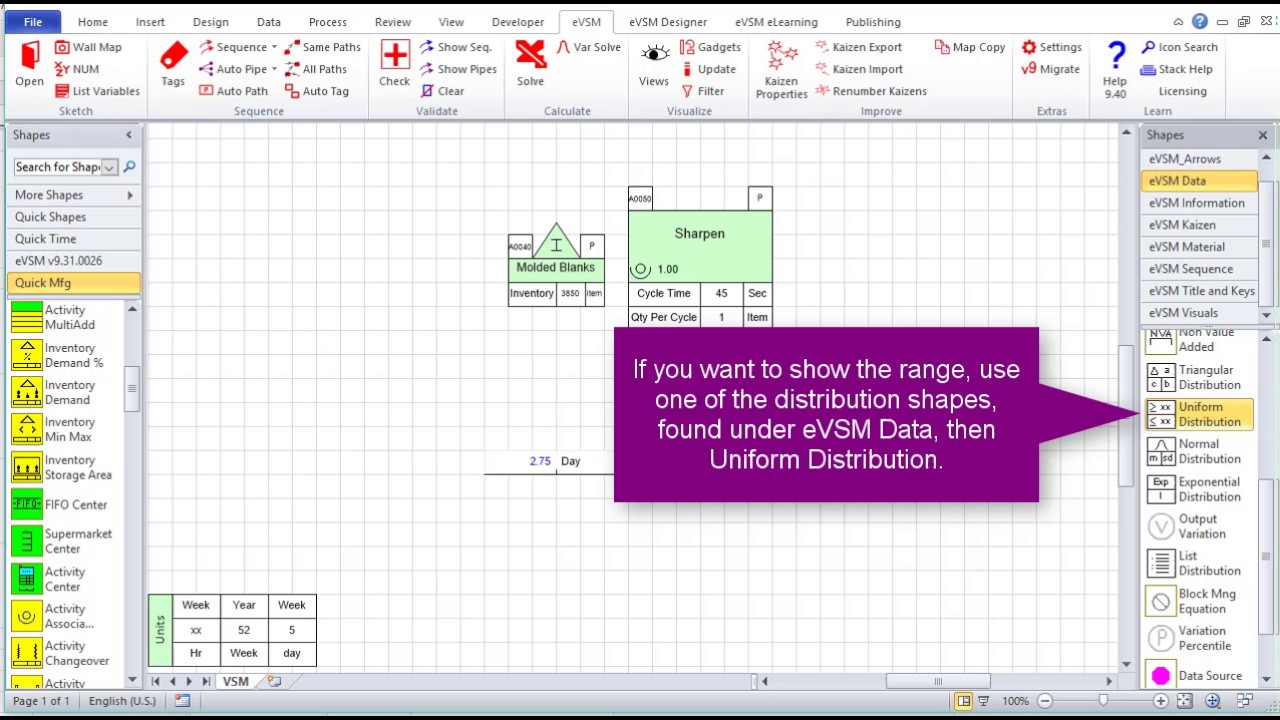This screenshot has height=720, width=1280.
Task: Select the Quick Time stencil
Action: pos(75,239)
